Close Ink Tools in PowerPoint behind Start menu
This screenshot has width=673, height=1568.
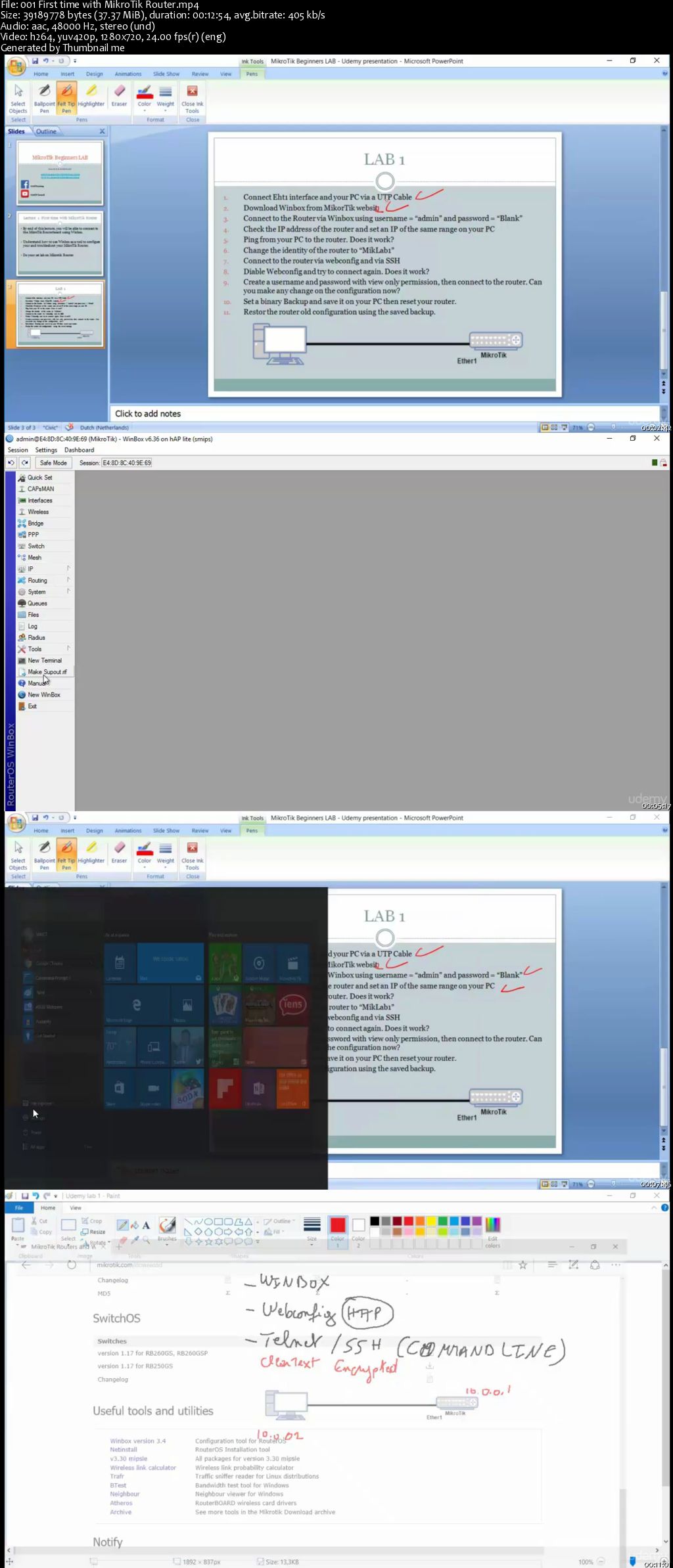tap(193, 855)
